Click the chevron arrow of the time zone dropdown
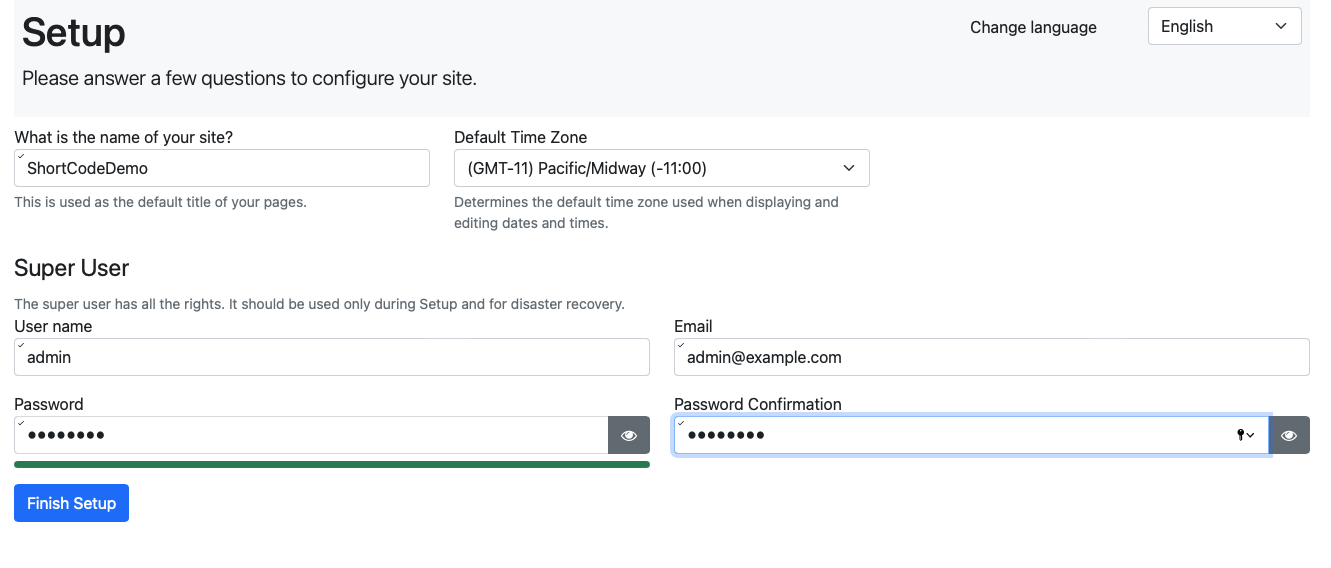Viewport: 1331px width, 568px height. click(x=849, y=168)
